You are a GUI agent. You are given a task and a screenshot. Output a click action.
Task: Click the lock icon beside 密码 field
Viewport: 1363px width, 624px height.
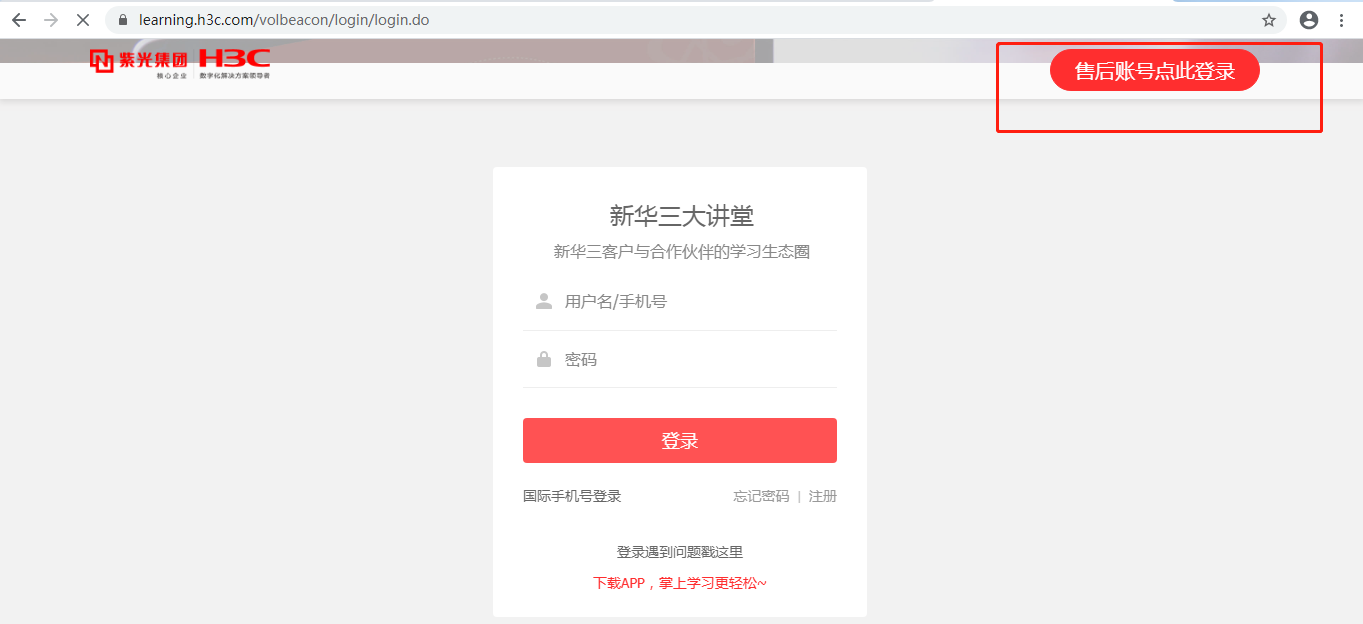click(x=544, y=359)
